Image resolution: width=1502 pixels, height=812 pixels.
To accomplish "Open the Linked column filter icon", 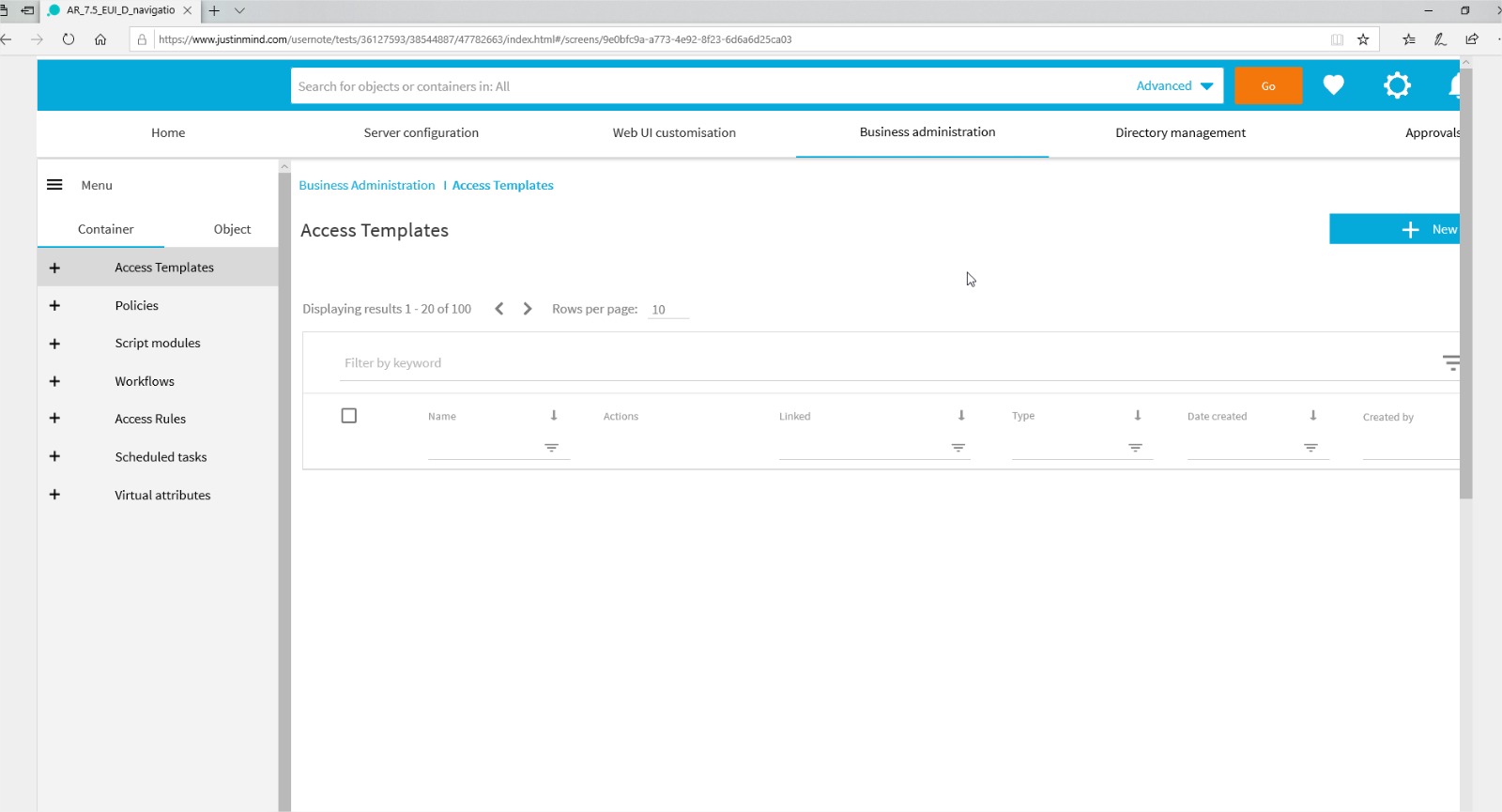I will pyautogui.click(x=958, y=448).
